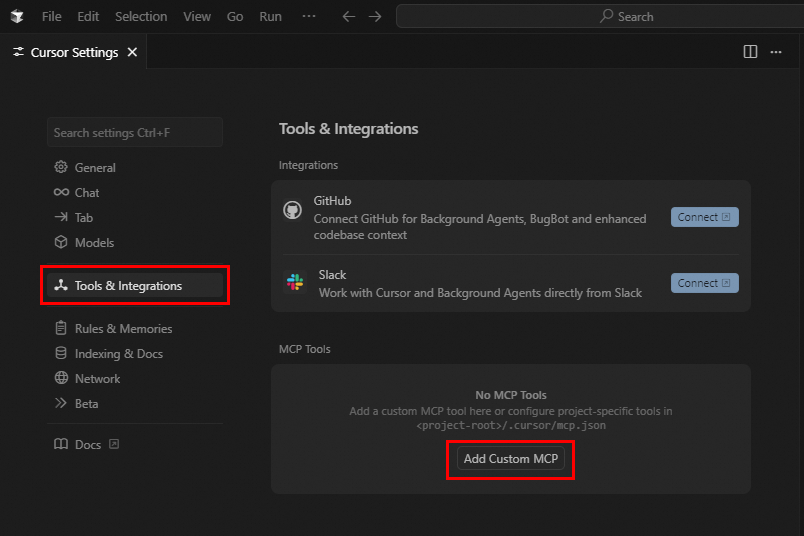Image resolution: width=804 pixels, height=536 pixels.
Task: Open the Run menu
Action: 270,17
